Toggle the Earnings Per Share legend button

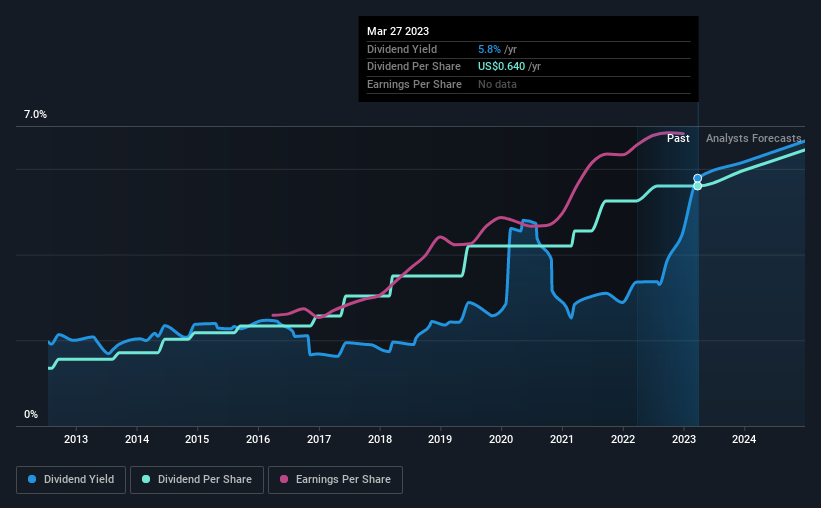coord(335,480)
